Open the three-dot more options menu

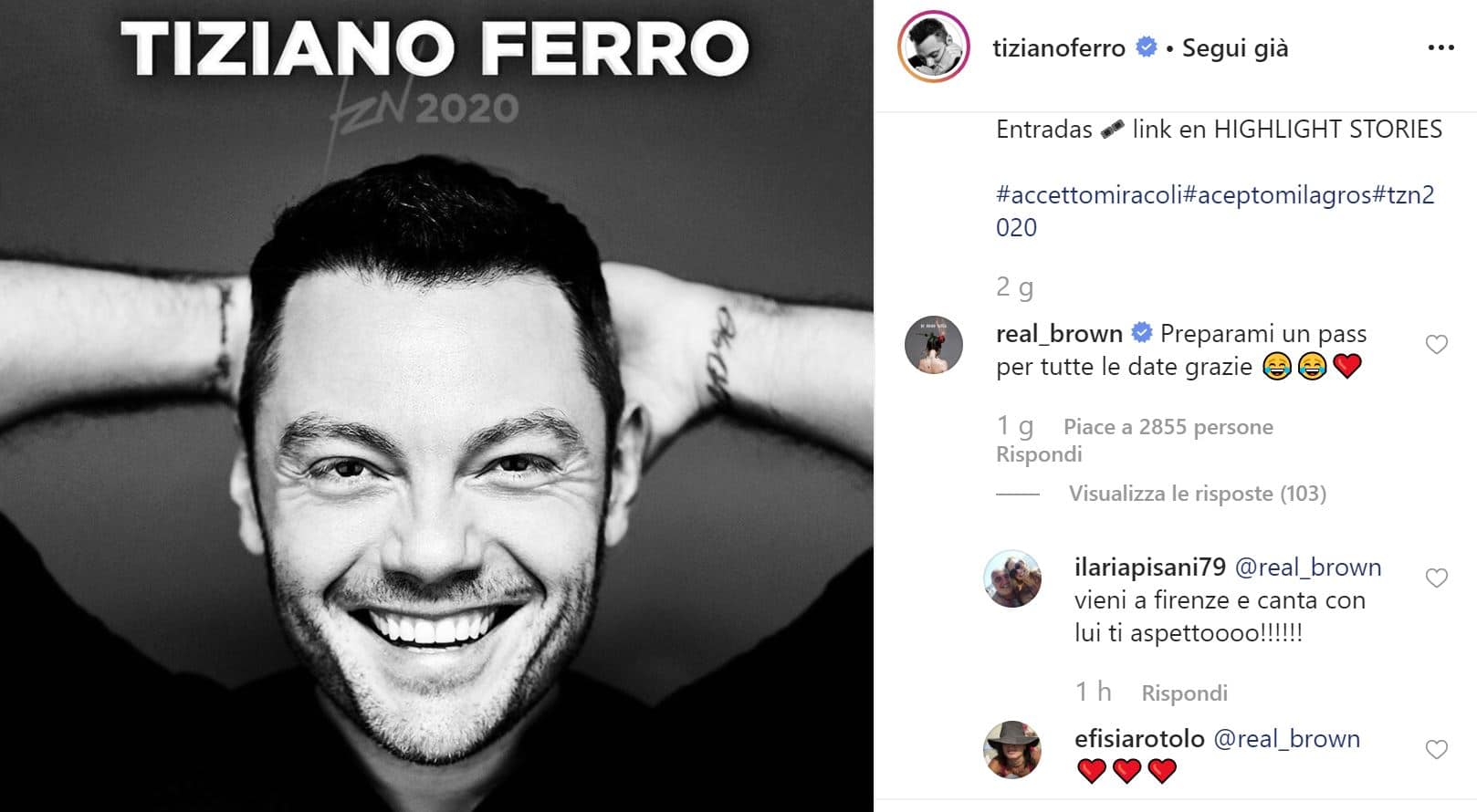tap(1440, 47)
